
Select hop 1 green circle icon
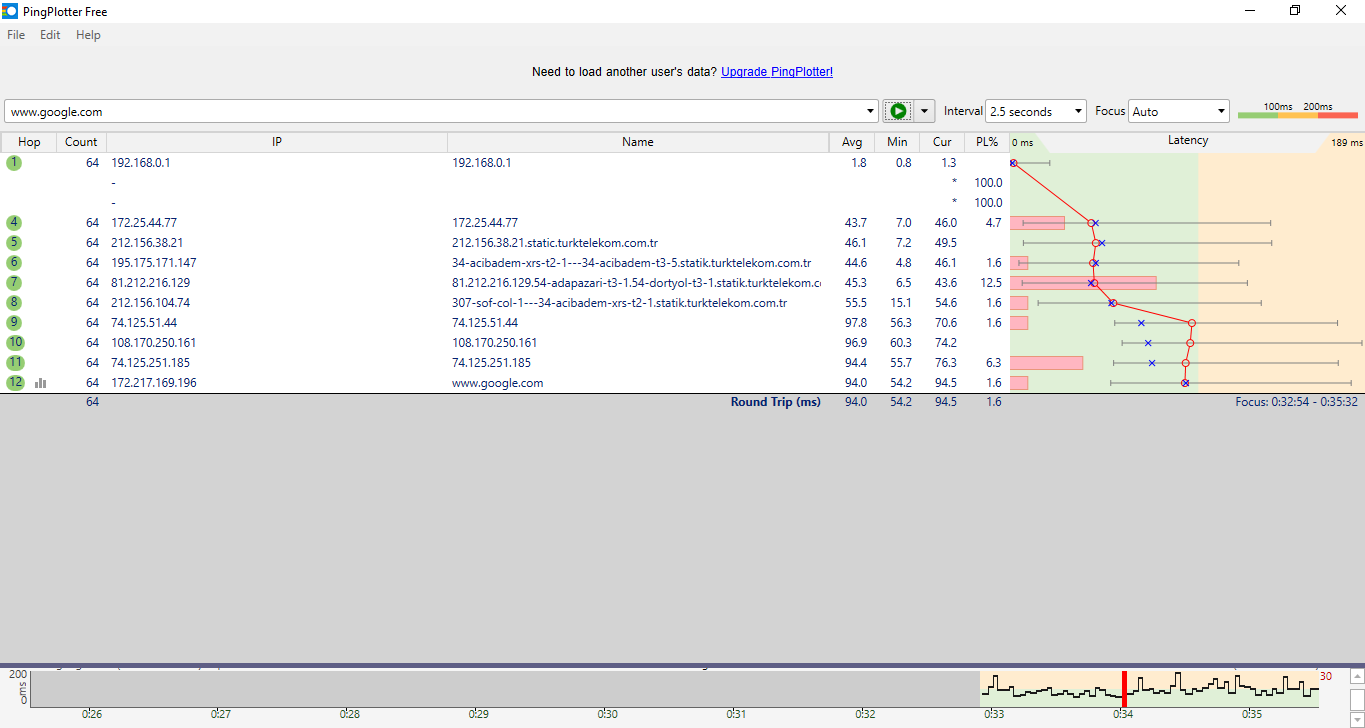point(14,162)
